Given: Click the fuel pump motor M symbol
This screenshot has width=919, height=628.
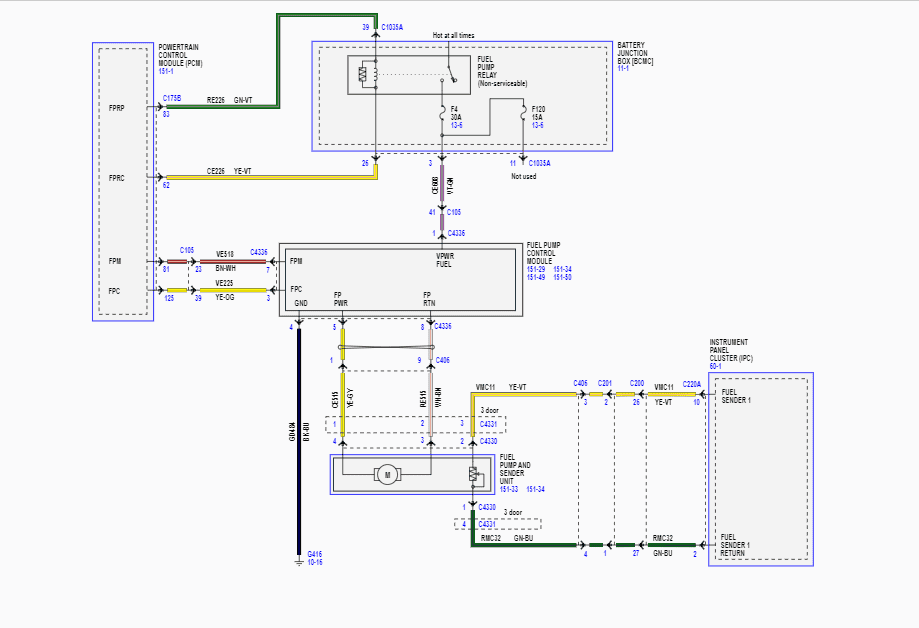Looking at the screenshot, I should point(387,474).
